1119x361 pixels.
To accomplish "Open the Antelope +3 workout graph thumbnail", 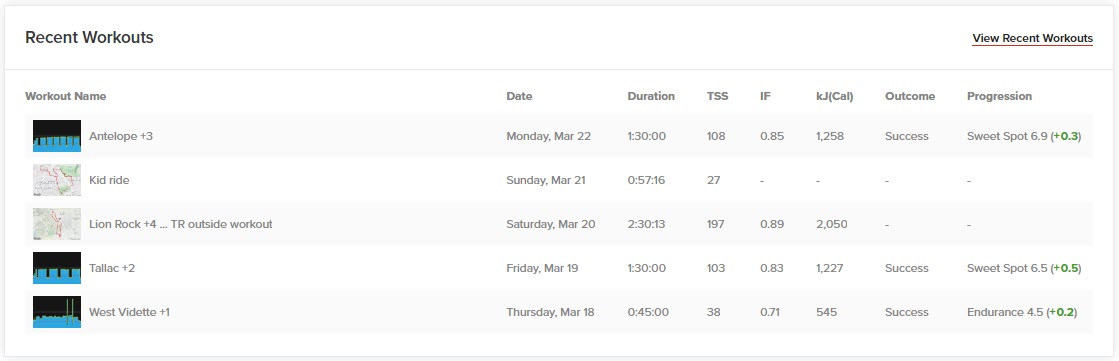I will pyautogui.click(x=56, y=136).
